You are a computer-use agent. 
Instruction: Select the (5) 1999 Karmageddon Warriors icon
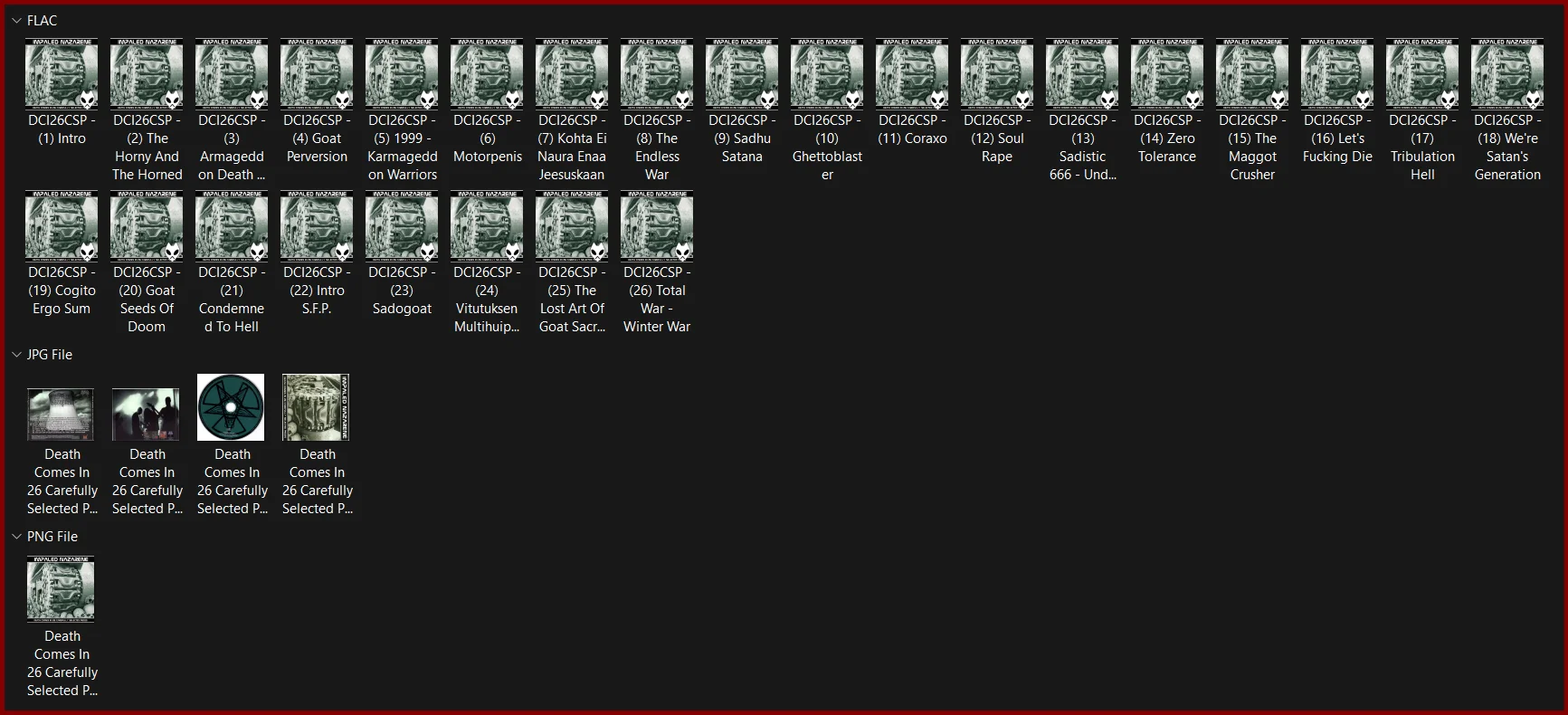402,73
